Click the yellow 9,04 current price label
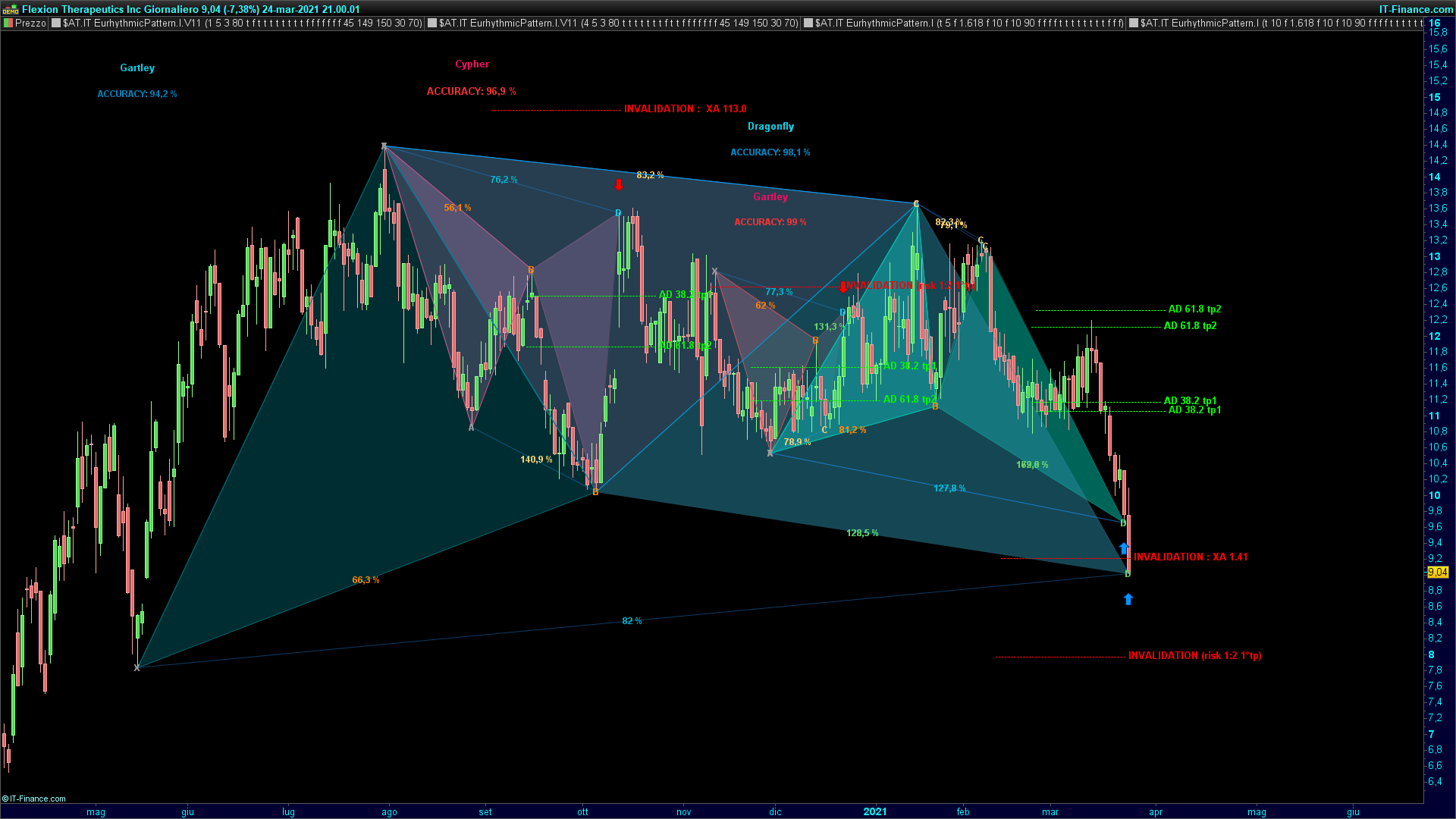Image resolution: width=1456 pixels, height=819 pixels. pyautogui.click(x=1437, y=573)
